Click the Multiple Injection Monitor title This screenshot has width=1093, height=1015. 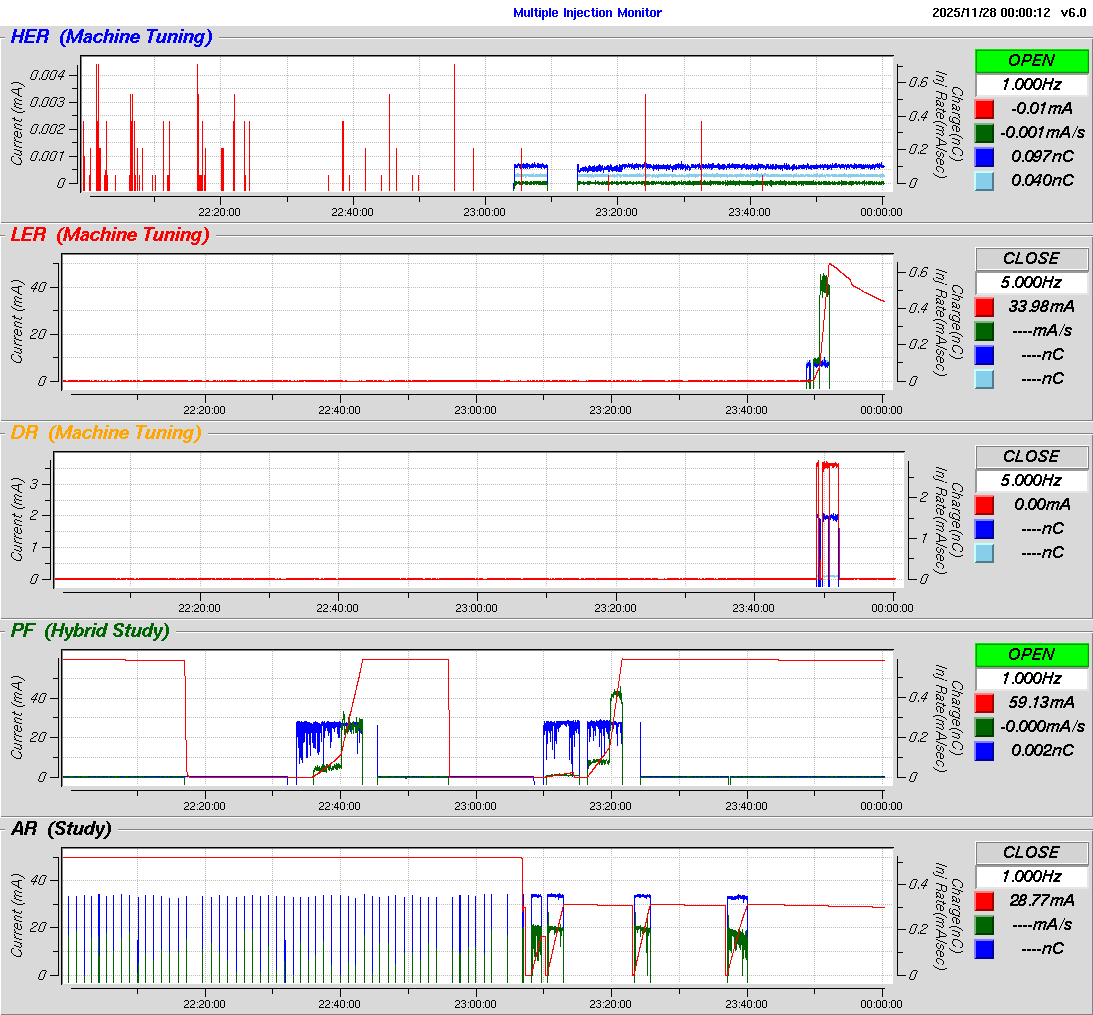pos(587,13)
